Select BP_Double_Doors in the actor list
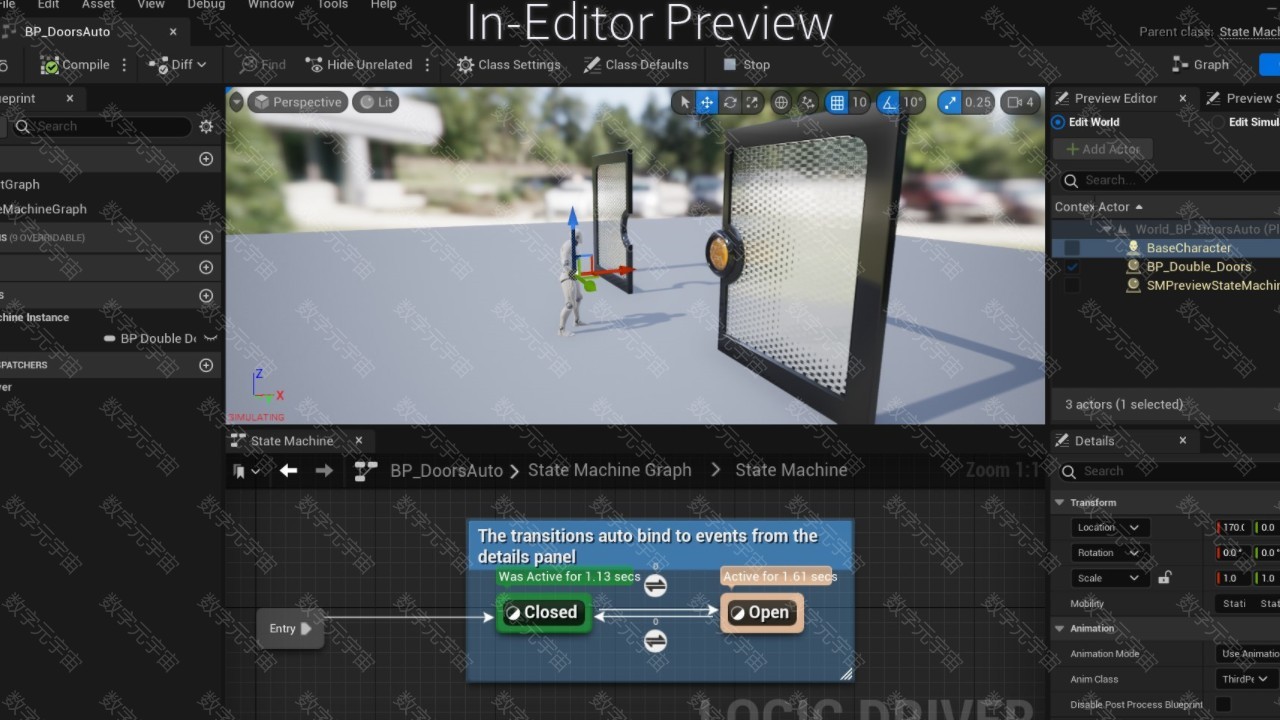Image resolution: width=1280 pixels, height=720 pixels. point(1198,267)
